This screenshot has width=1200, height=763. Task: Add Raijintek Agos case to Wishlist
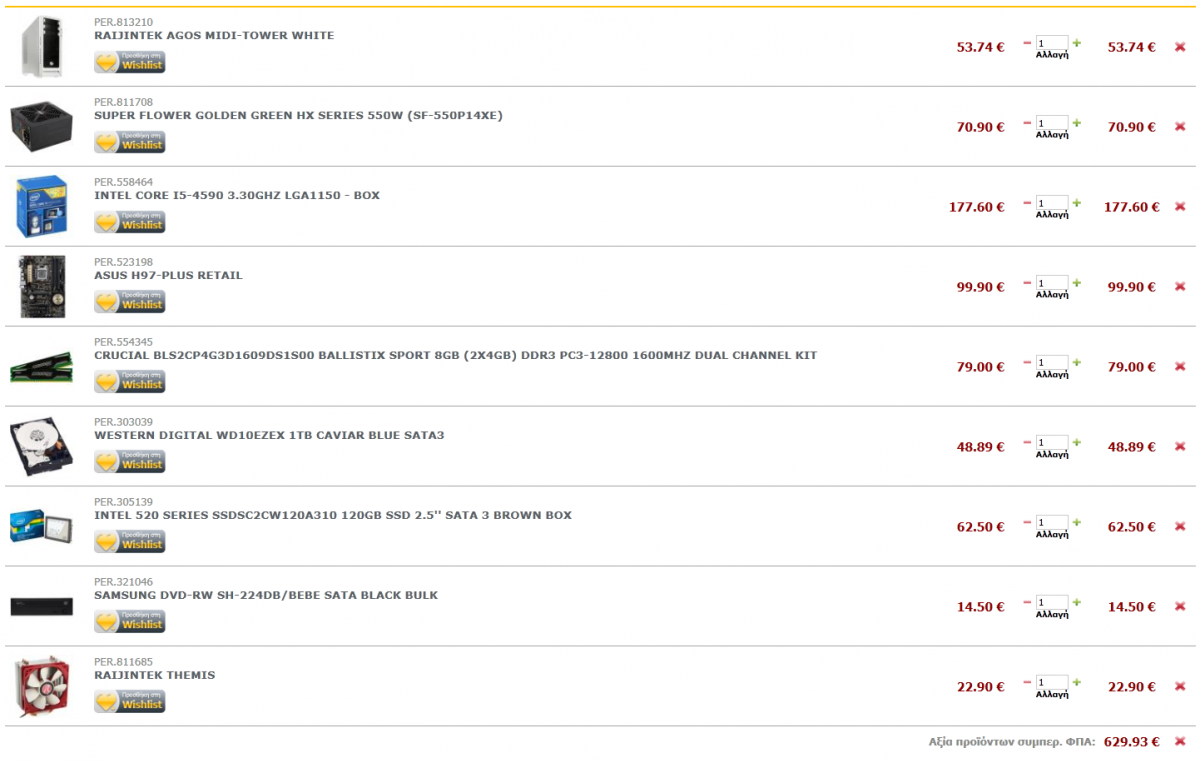click(130, 62)
